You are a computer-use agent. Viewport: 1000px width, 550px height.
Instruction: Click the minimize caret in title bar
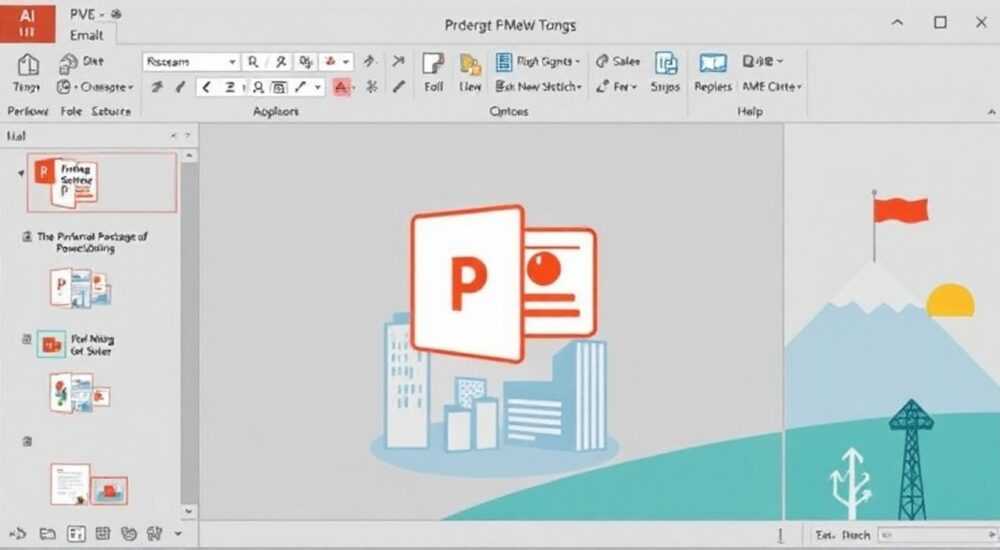pyautogui.click(x=897, y=22)
